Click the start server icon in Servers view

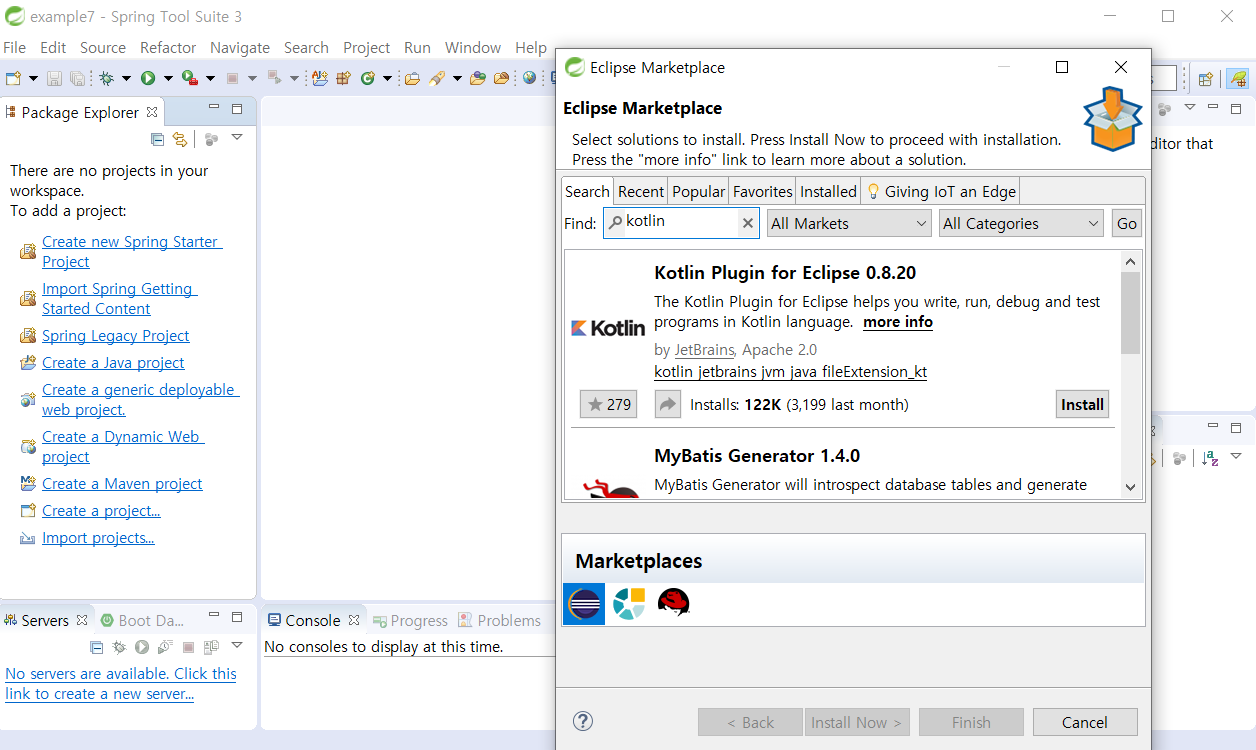coord(142,647)
